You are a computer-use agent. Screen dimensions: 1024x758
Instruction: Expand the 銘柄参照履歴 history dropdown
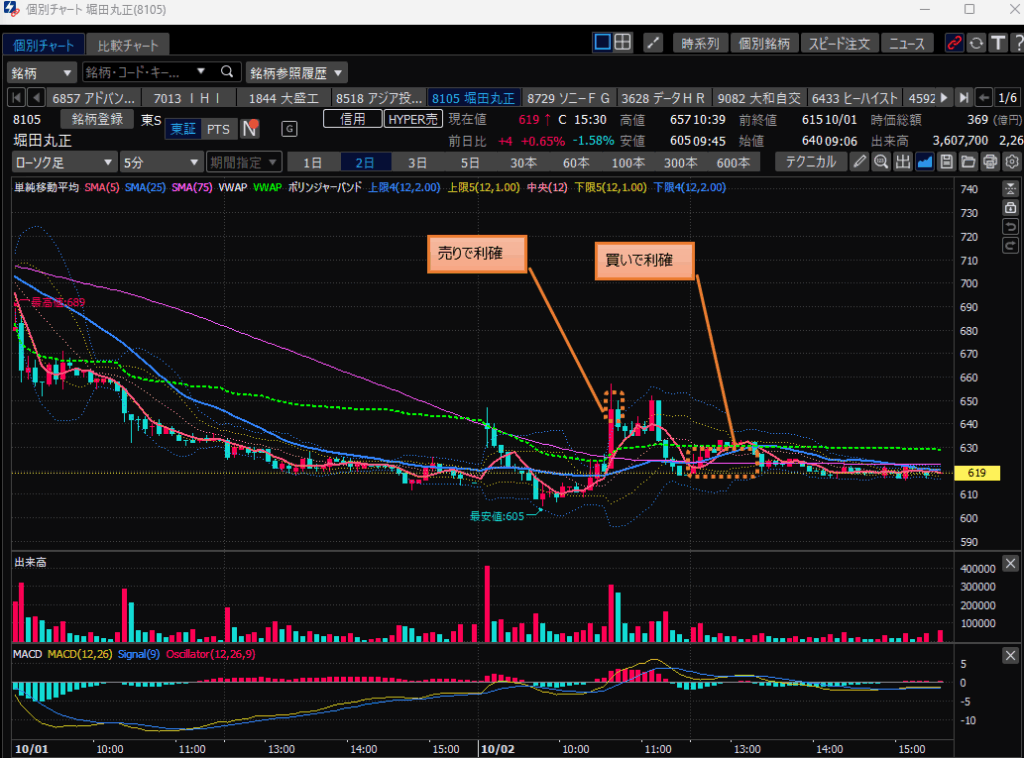pyautogui.click(x=296, y=72)
